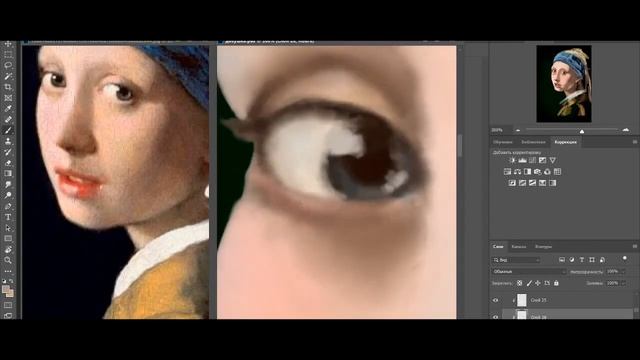
Task: Toggle shape layers filter
Action: click(592, 260)
